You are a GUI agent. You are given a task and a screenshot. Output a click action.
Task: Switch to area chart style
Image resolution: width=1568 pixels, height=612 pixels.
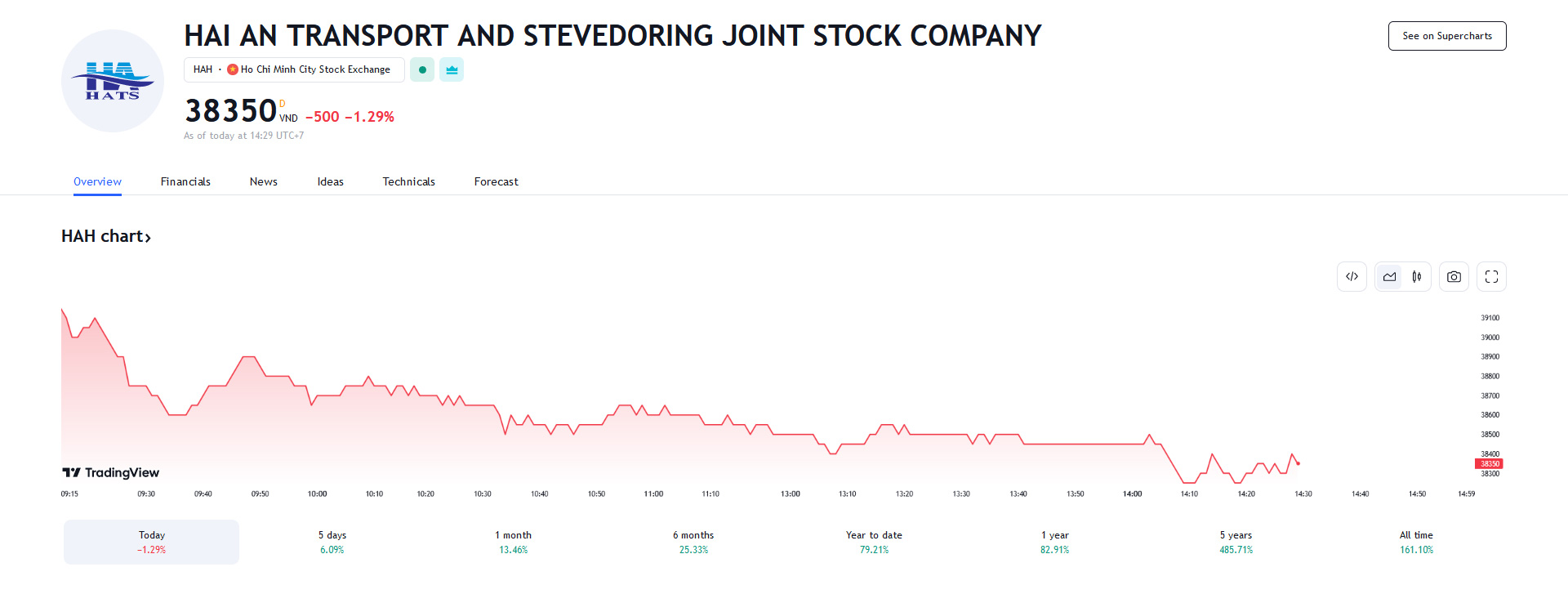click(x=1389, y=277)
